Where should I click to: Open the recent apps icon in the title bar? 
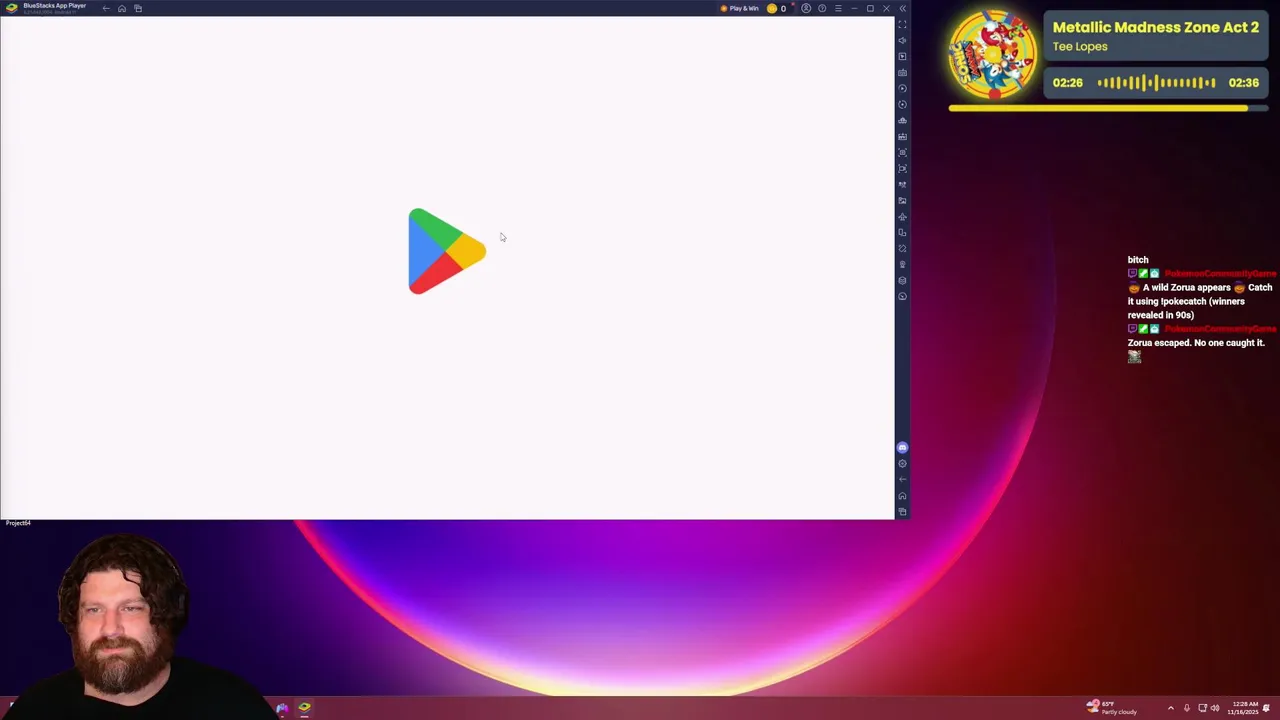138,8
